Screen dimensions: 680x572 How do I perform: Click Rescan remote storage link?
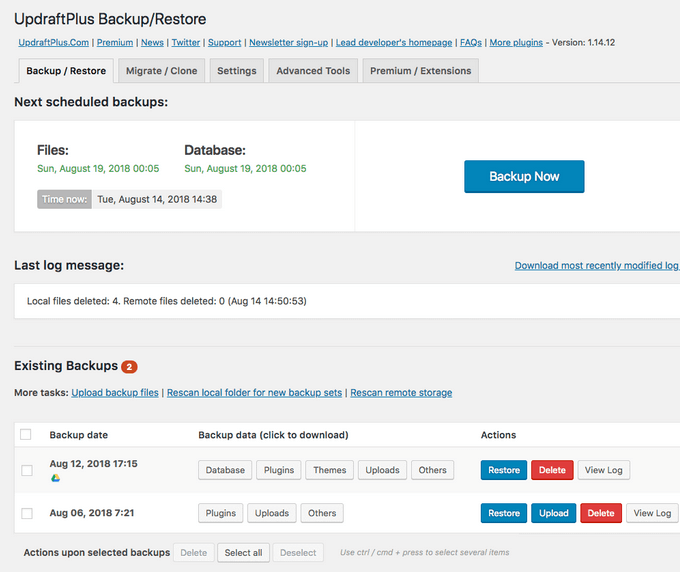(401, 393)
